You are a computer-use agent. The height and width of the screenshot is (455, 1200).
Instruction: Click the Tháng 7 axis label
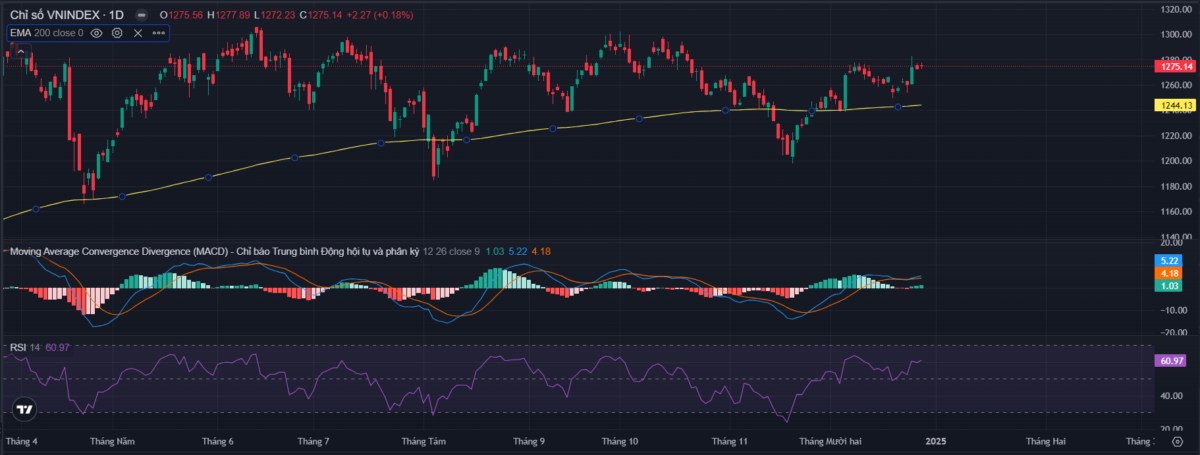coord(313,441)
